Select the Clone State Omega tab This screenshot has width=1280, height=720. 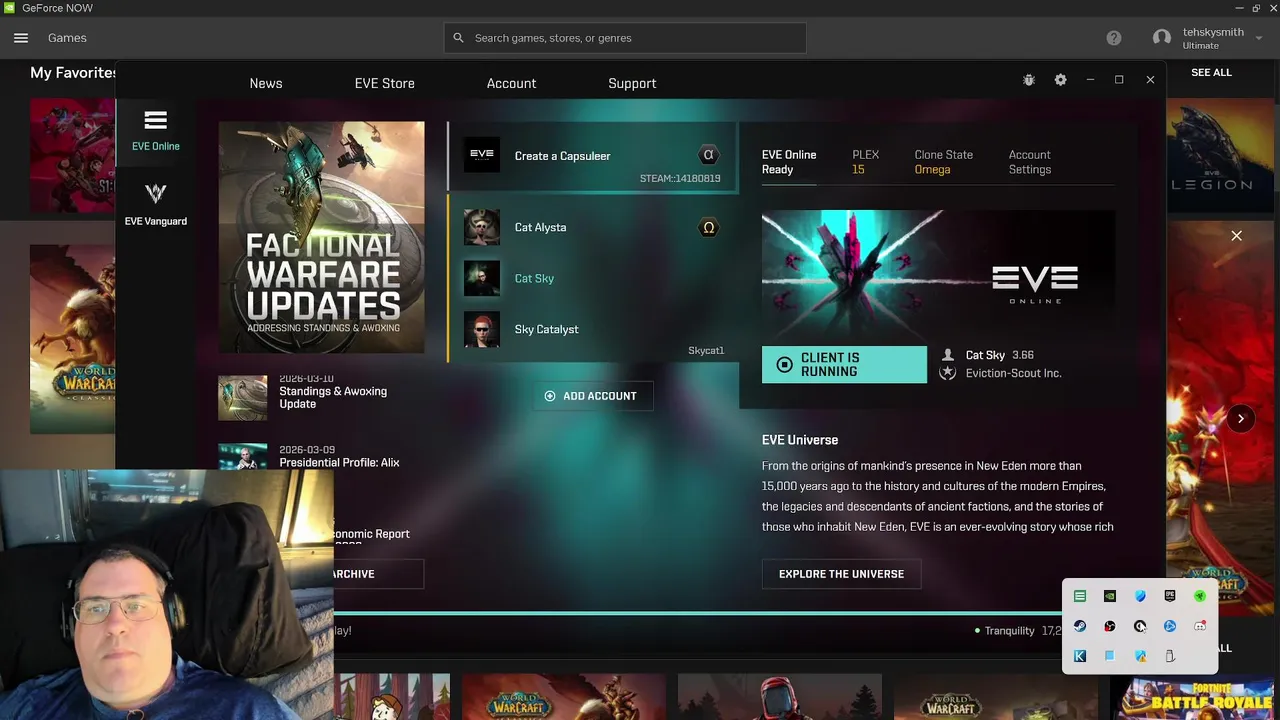[944, 162]
